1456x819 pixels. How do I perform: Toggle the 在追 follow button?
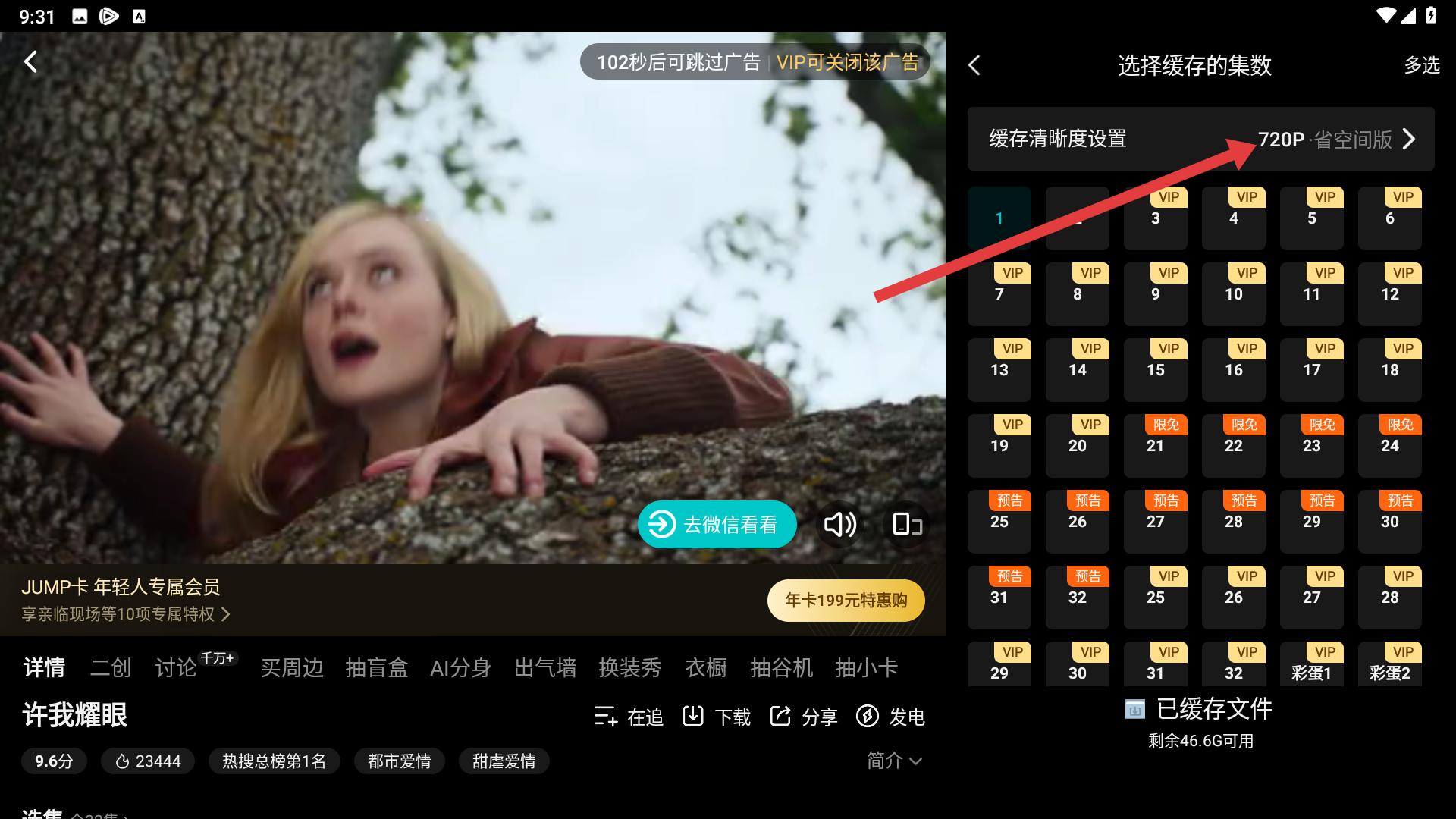[x=628, y=716]
